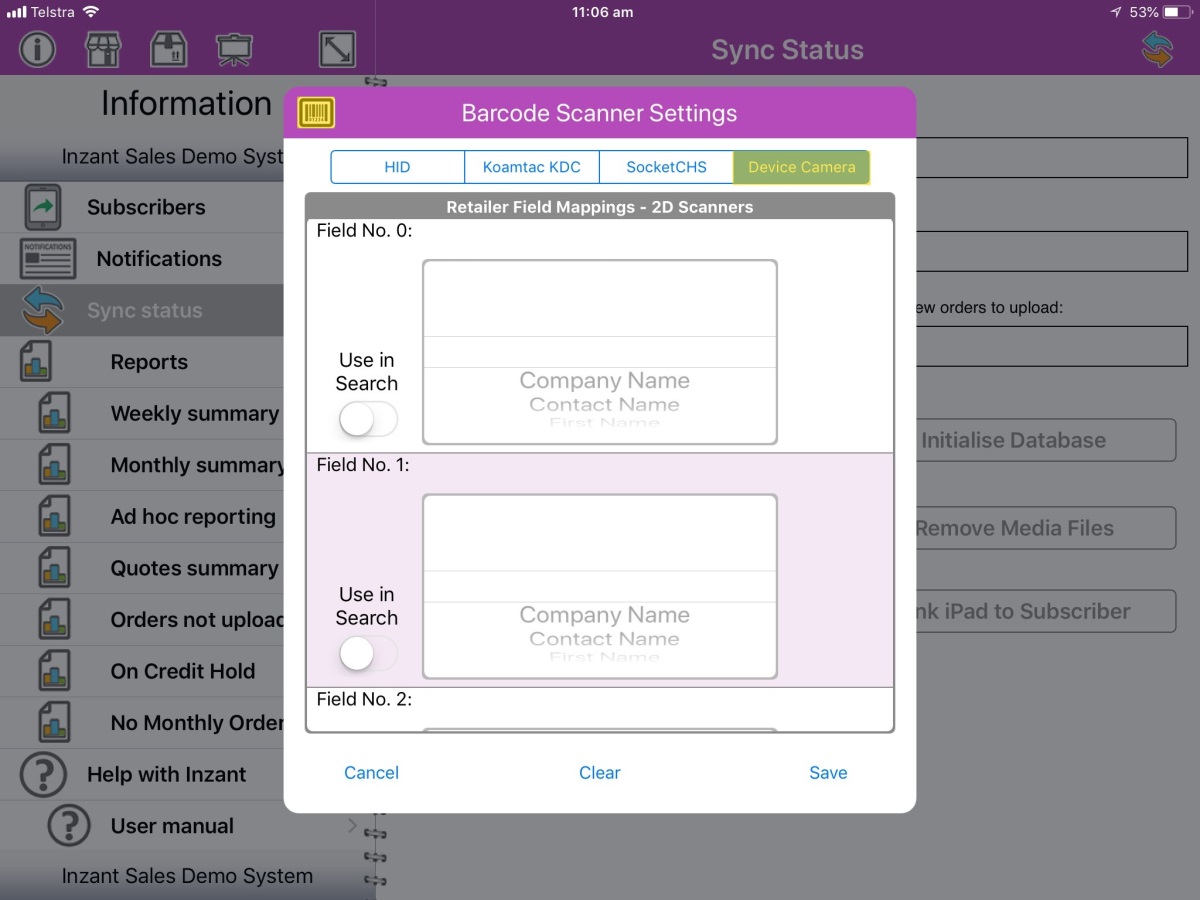Image resolution: width=1200 pixels, height=900 pixels.
Task: Open Monthly summary report
Action: click(x=197, y=465)
